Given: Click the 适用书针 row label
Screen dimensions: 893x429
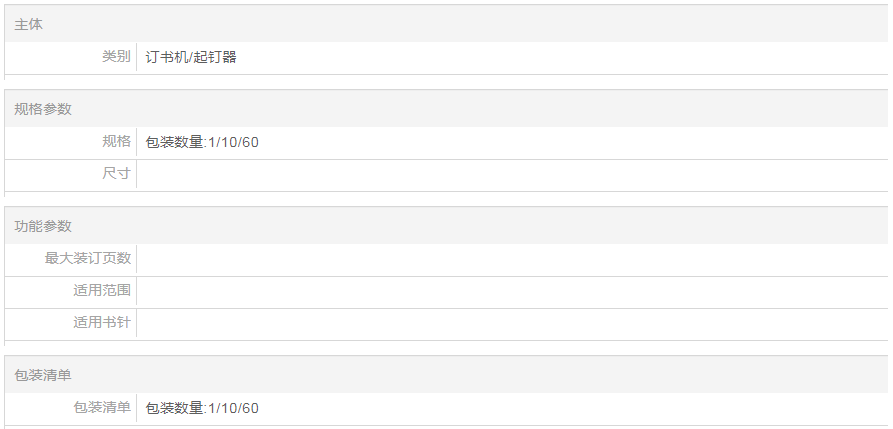Looking at the screenshot, I should 102,323.
